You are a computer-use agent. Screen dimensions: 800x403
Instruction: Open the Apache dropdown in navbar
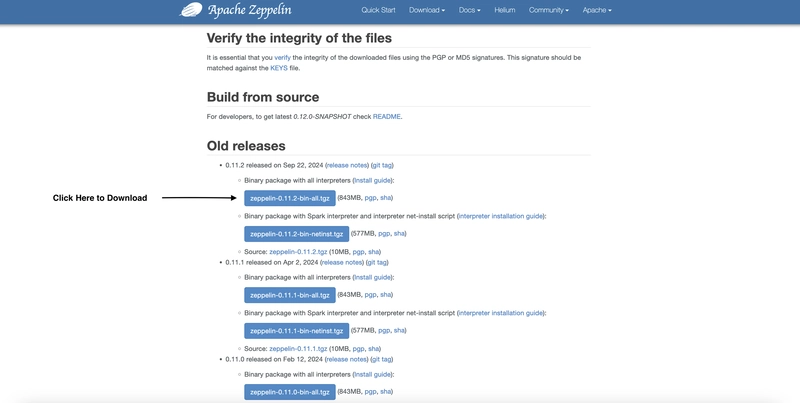(597, 10)
